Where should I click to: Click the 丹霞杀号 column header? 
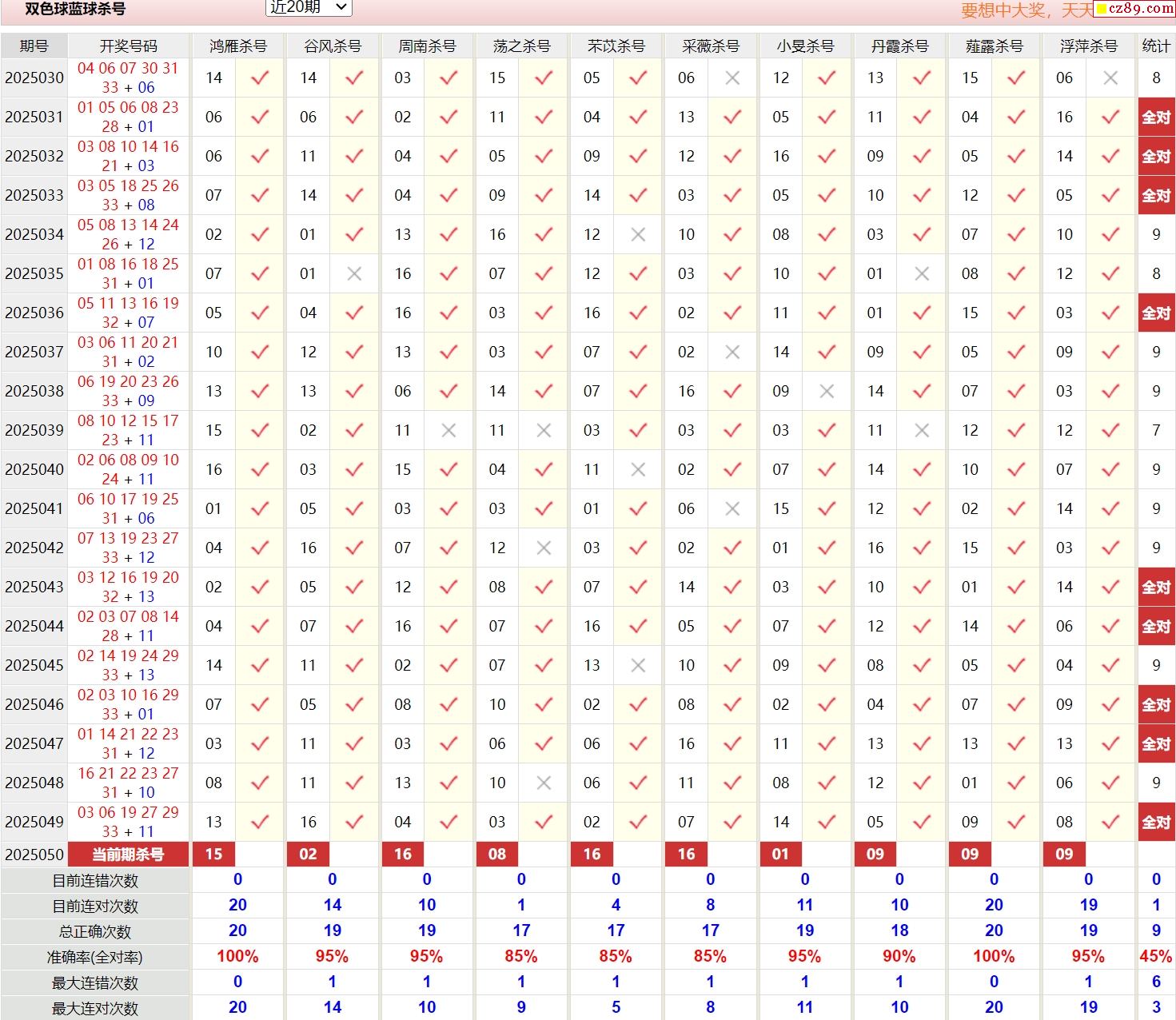pyautogui.click(x=899, y=46)
